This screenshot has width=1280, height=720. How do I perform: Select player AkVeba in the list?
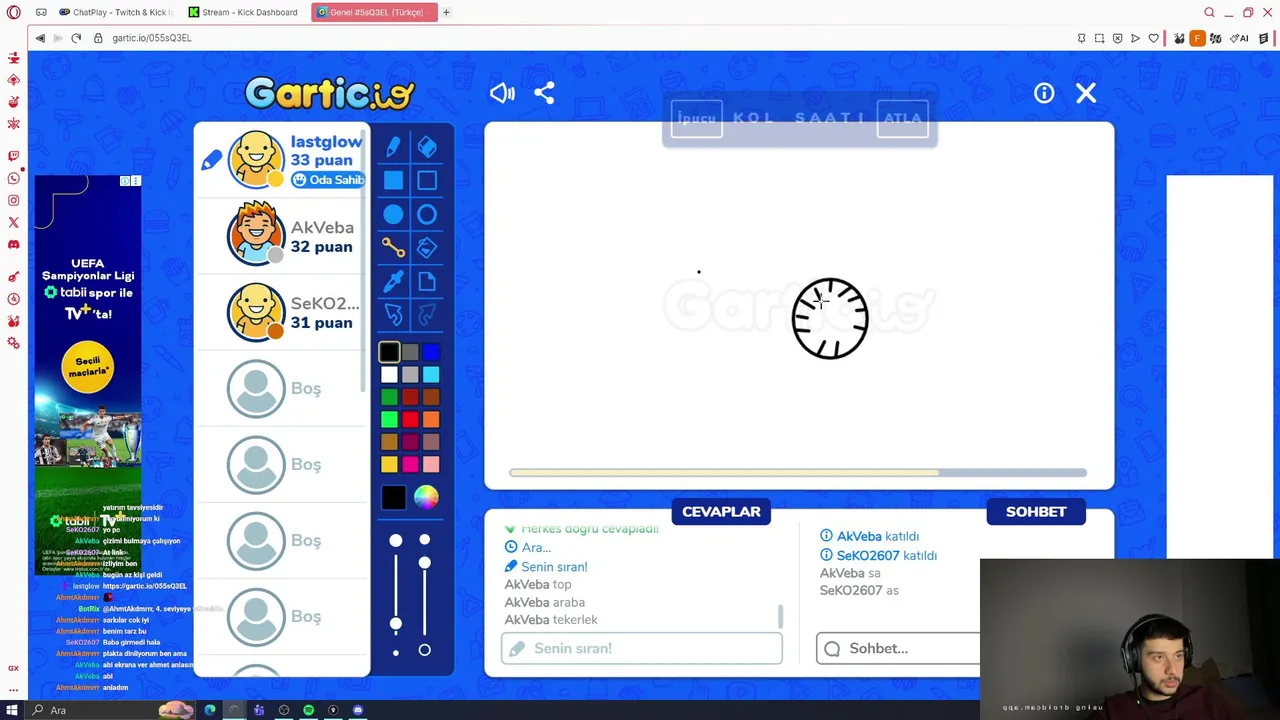[x=282, y=236]
